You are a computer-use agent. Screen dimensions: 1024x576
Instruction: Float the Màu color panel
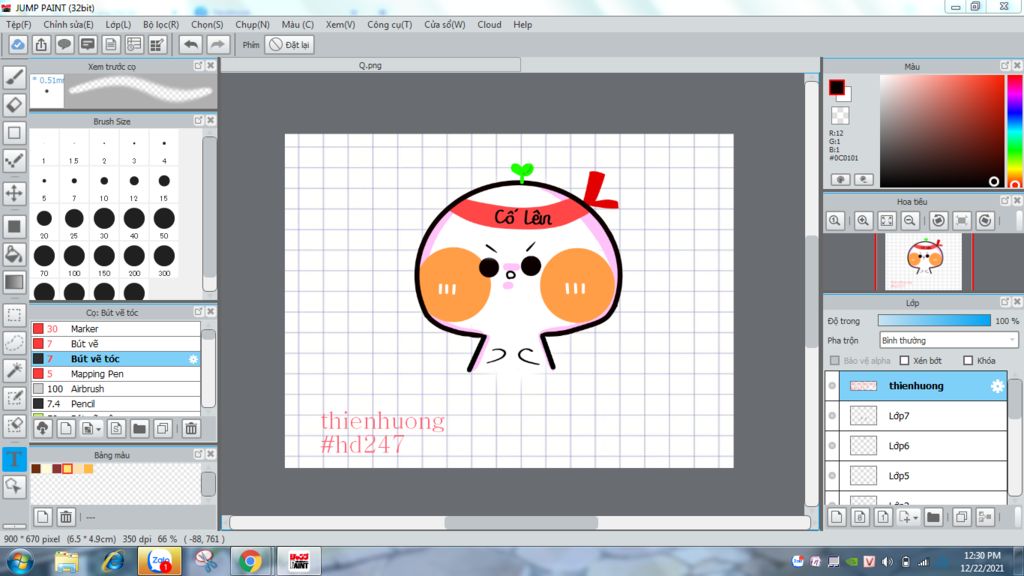tap(1005, 66)
